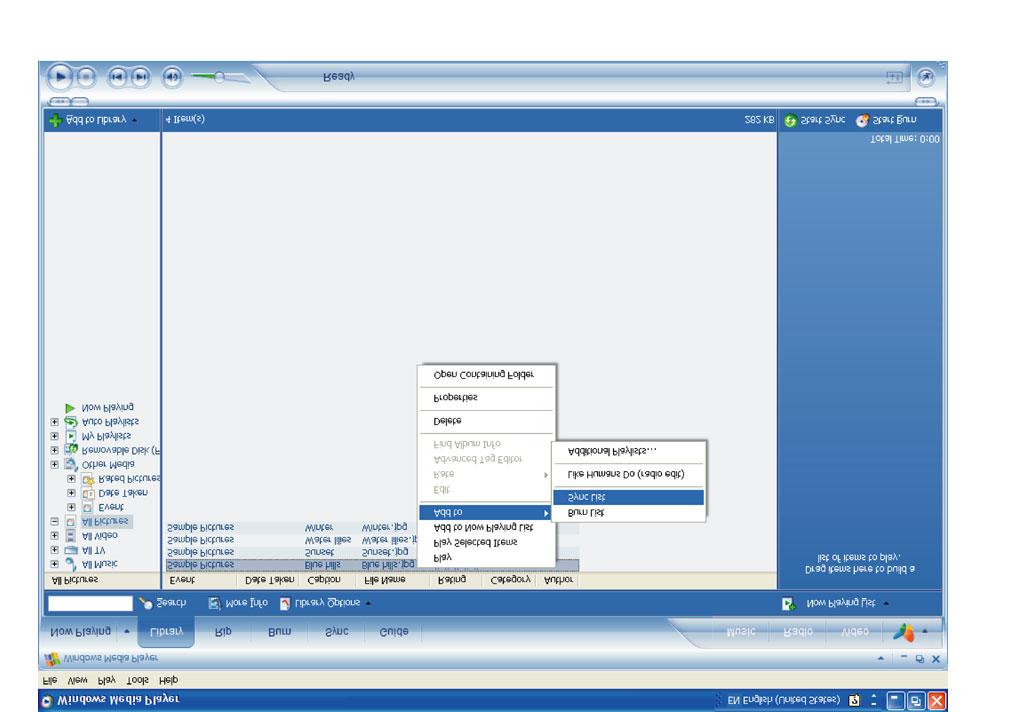The height and width of the screenshot is (712, 1023).
Task: Click the volume slider
Action: point(220,77)
